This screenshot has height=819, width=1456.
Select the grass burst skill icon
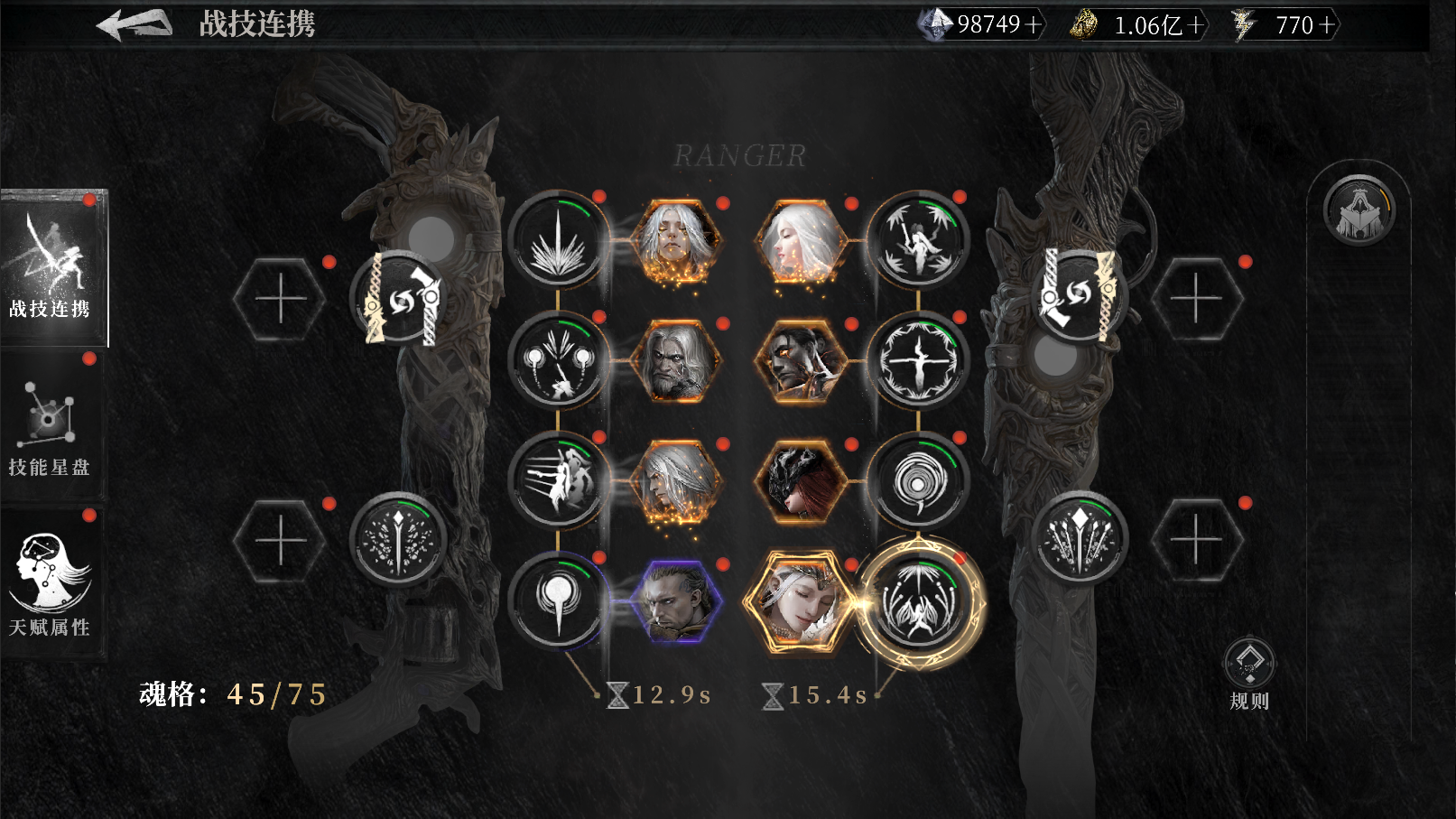558,240
